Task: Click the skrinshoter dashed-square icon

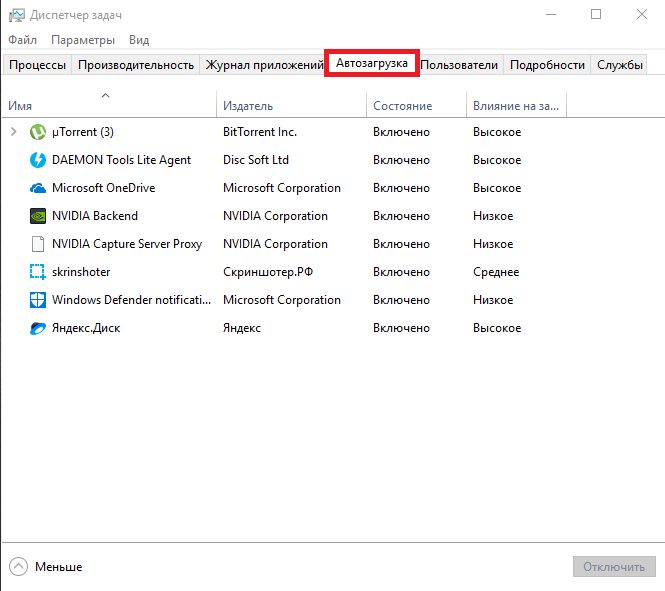Action: coord(38,272)
